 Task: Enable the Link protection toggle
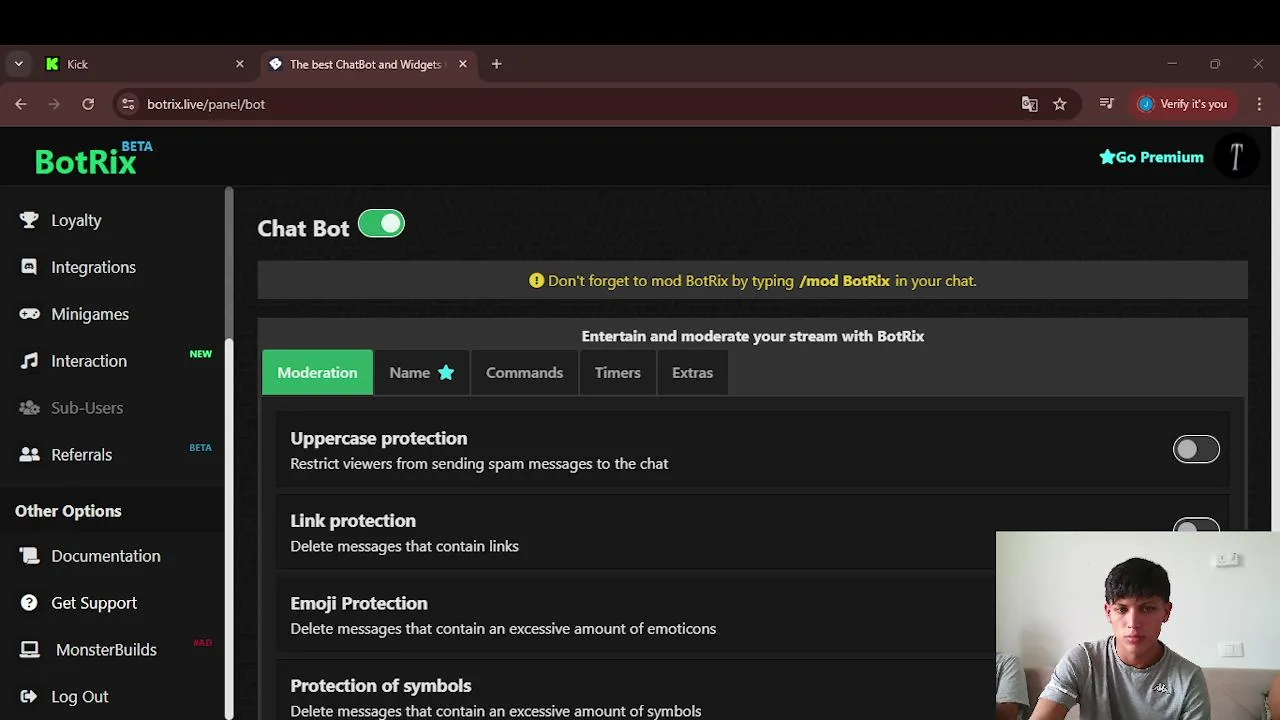[1196, 526]
